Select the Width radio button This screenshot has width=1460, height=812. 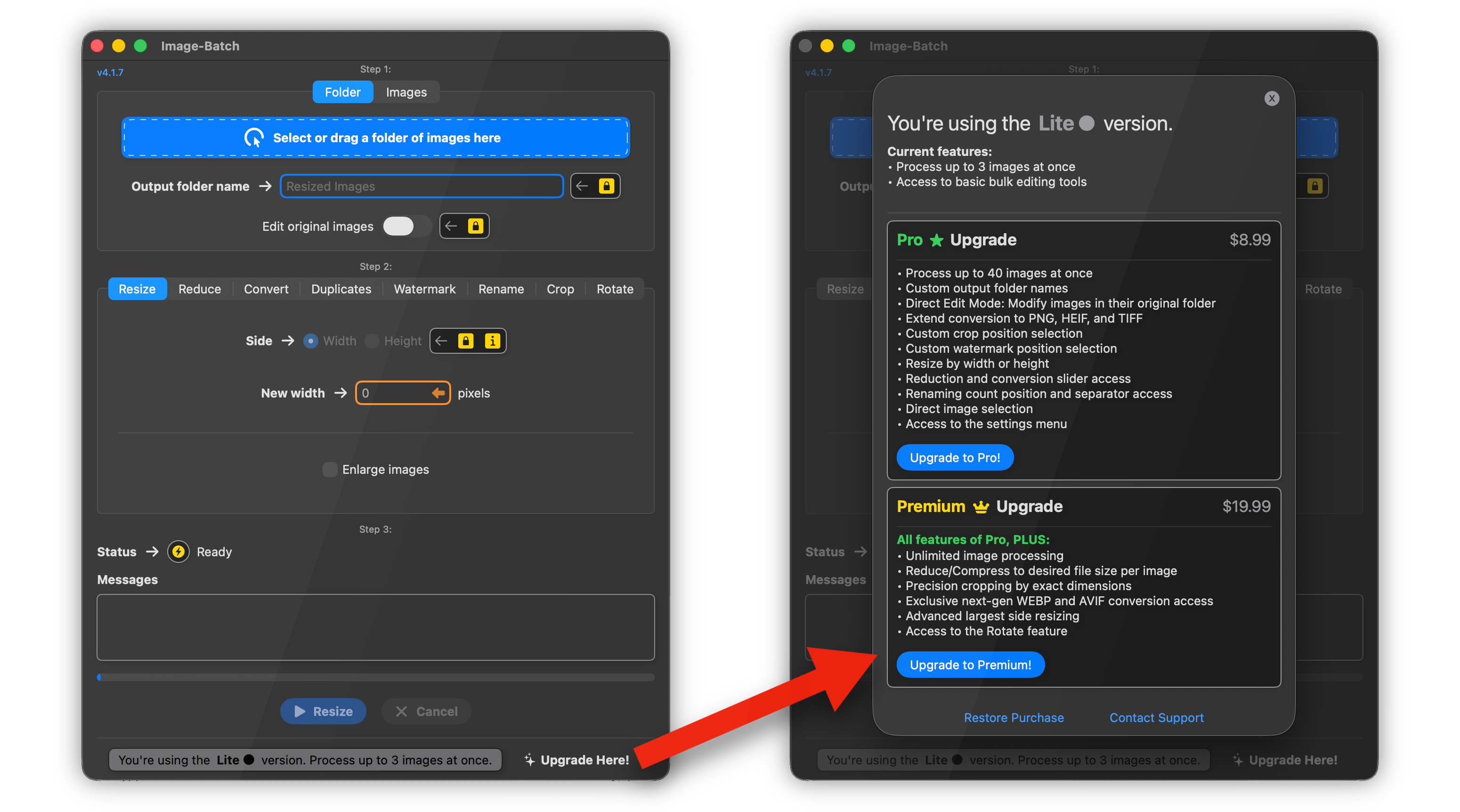[310, 341]
